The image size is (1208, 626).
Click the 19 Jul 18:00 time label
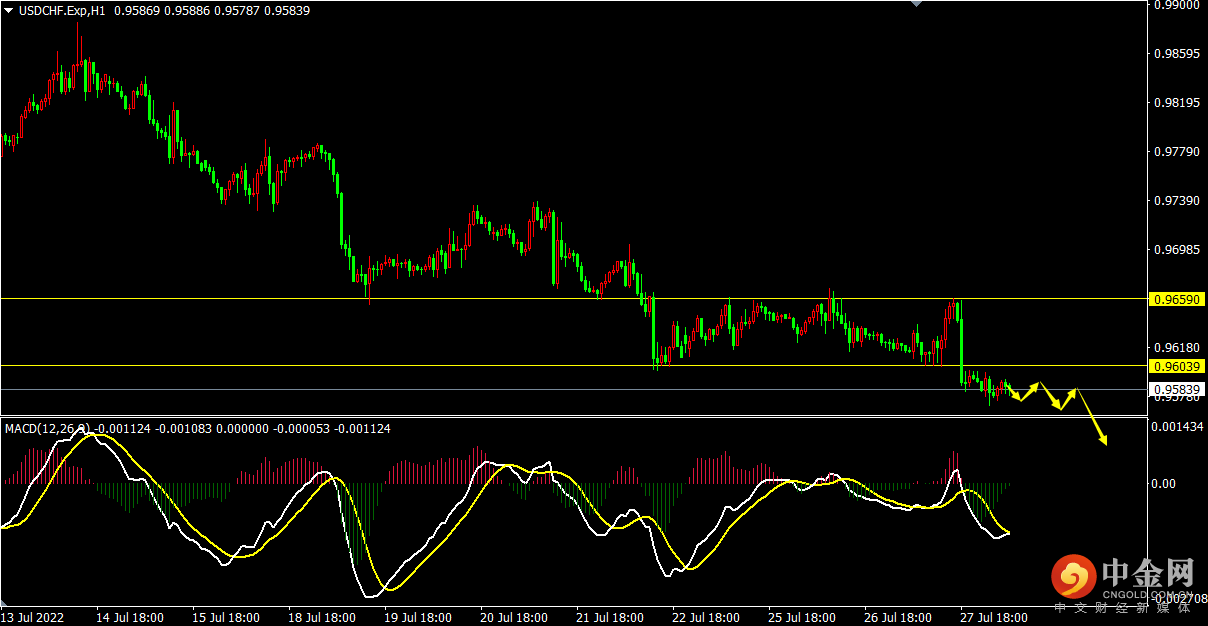pos(418,618)
